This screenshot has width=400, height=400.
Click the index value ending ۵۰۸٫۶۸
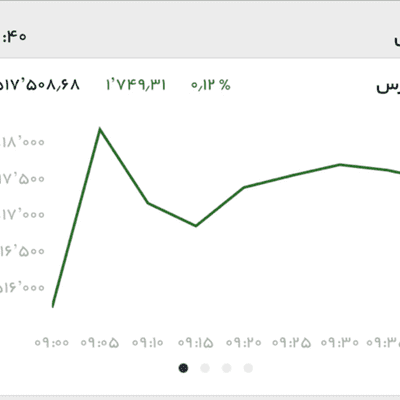pyautogui.click(x=39, y=85)
